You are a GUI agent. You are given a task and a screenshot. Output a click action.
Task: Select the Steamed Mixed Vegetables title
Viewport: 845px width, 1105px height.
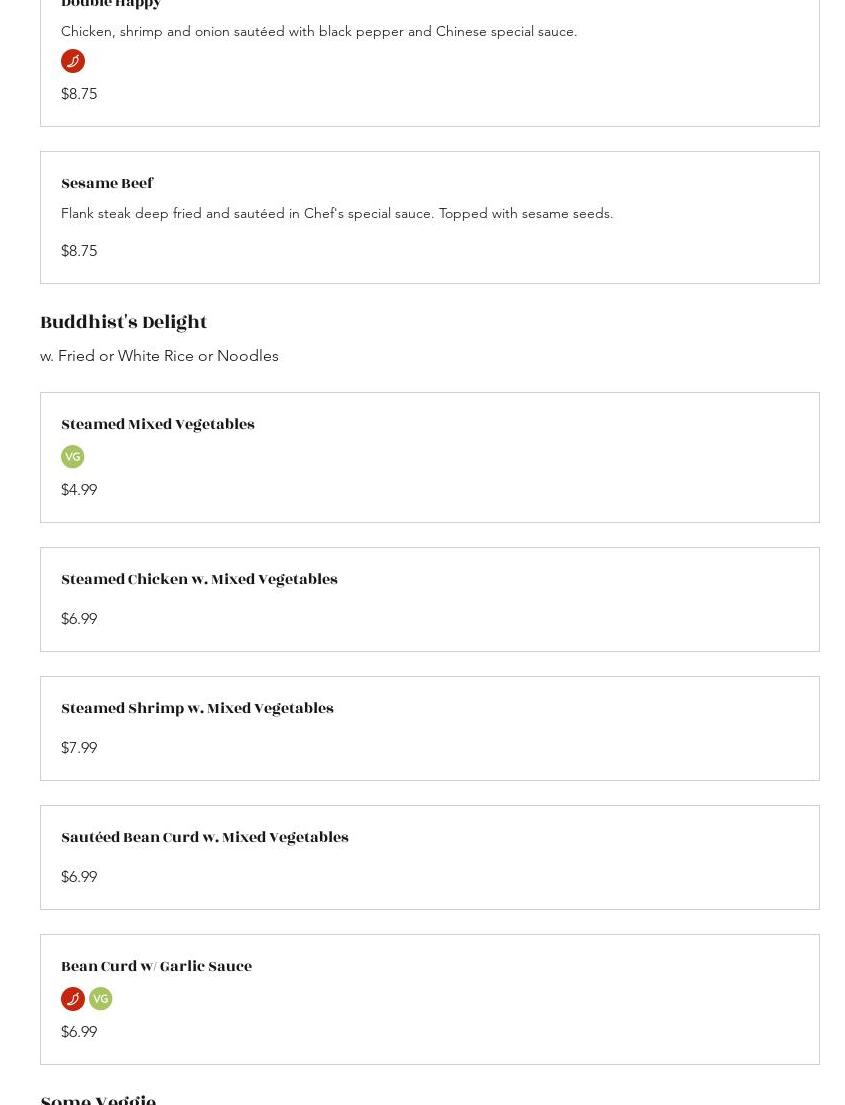point(158,425)
